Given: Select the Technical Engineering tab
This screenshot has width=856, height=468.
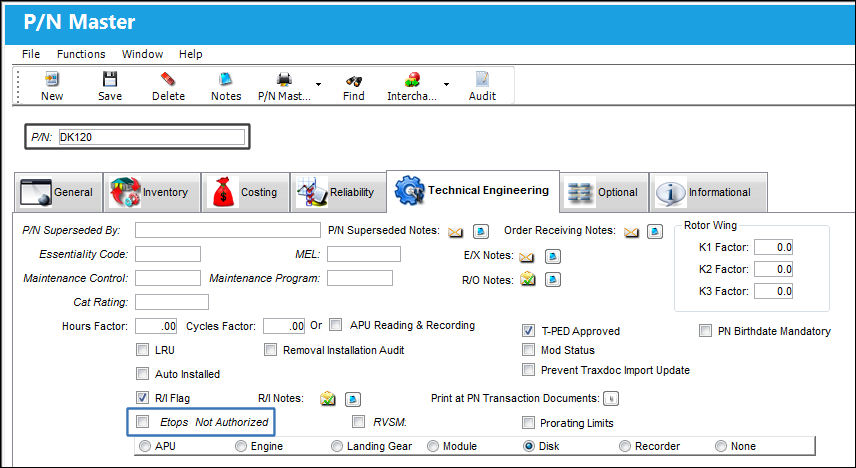Looking at the screenshot, I should [473, 191].
